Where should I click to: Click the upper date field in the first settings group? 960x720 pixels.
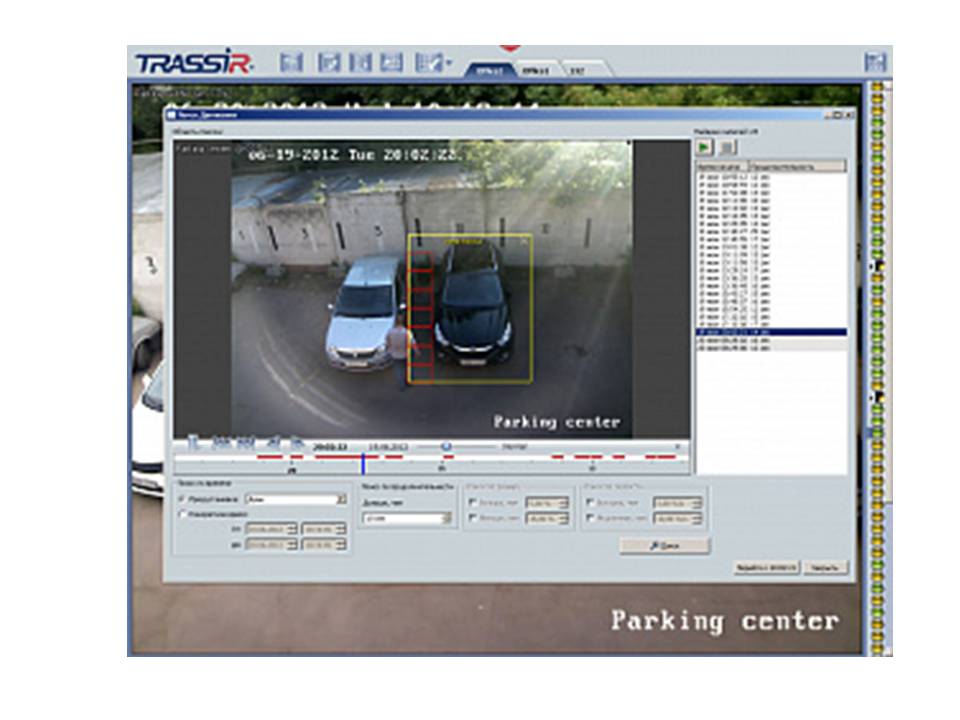(x=271, y=528)
